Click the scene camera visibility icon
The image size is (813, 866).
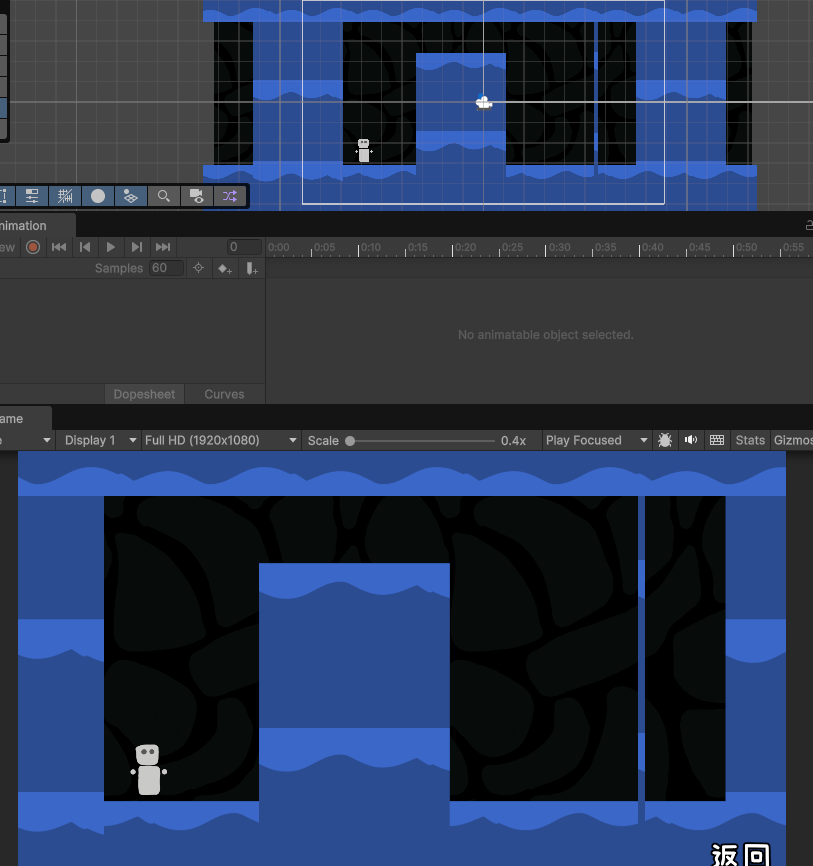tap(197, 196)
